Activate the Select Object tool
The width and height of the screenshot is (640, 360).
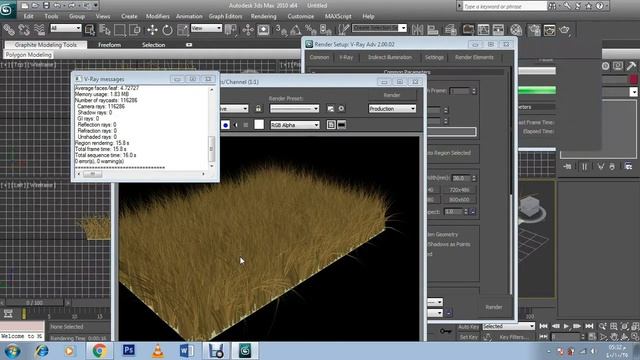[x=90, y=30]
